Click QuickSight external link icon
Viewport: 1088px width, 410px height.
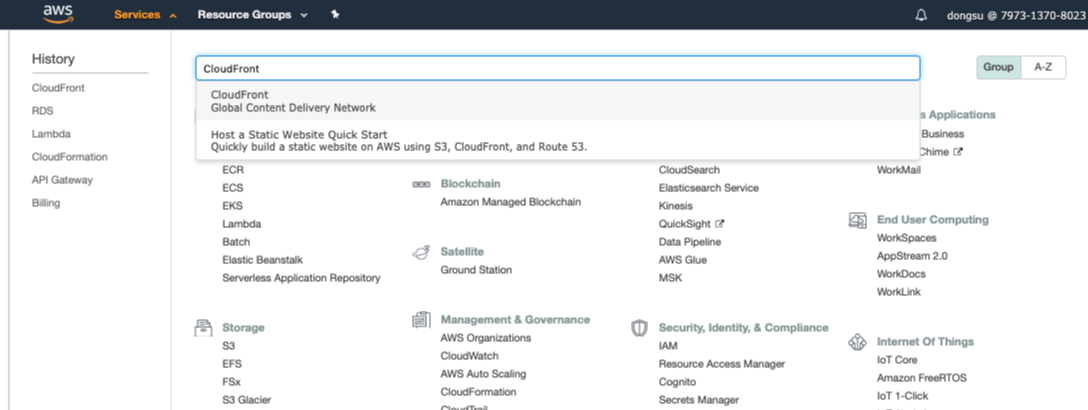720,224
